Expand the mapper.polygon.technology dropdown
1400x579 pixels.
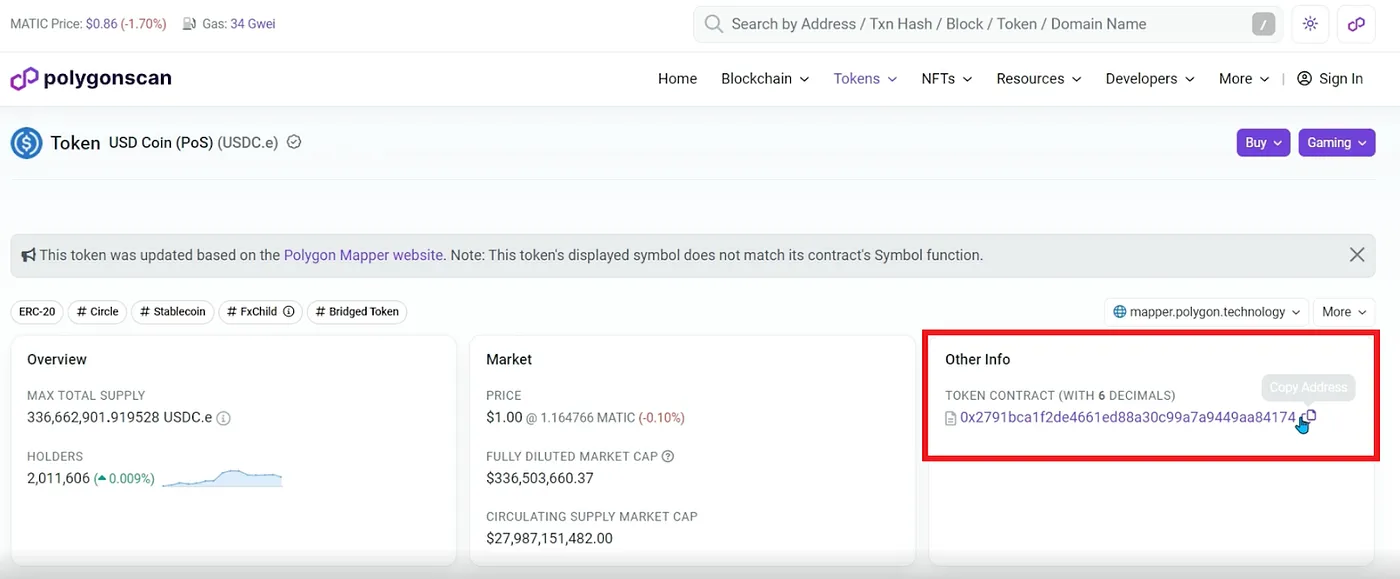(x=1205, y=312)
